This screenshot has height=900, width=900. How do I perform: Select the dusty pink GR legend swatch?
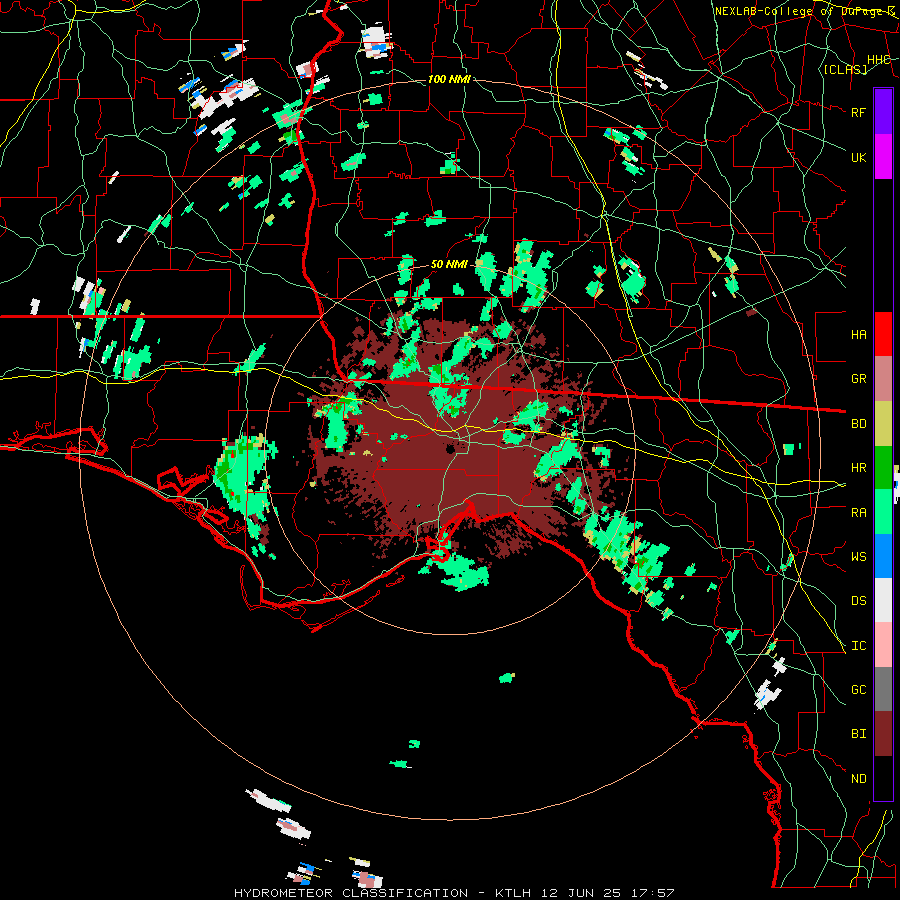coord(883,379)
